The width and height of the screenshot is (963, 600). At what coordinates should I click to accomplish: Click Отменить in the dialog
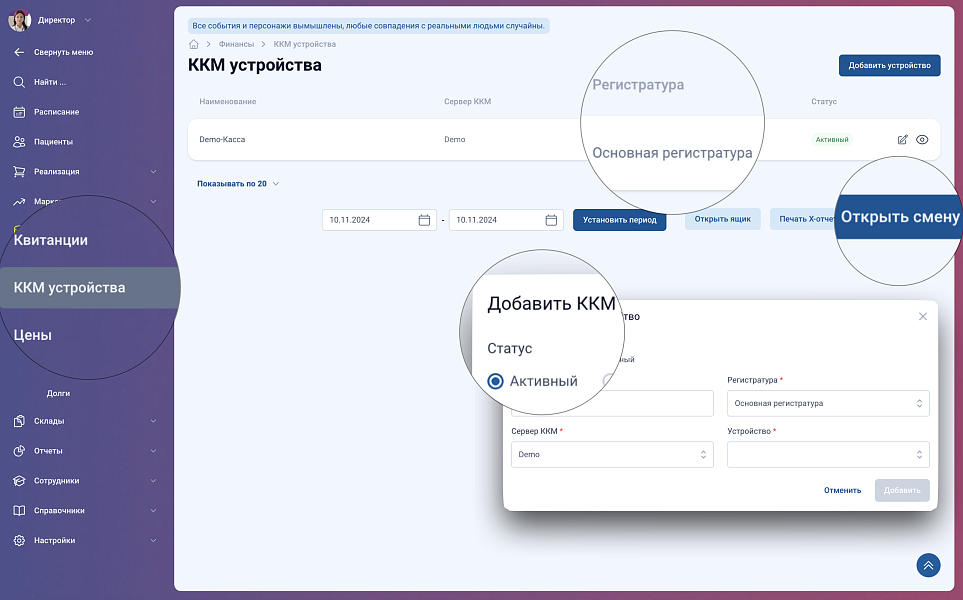point(842,490)
